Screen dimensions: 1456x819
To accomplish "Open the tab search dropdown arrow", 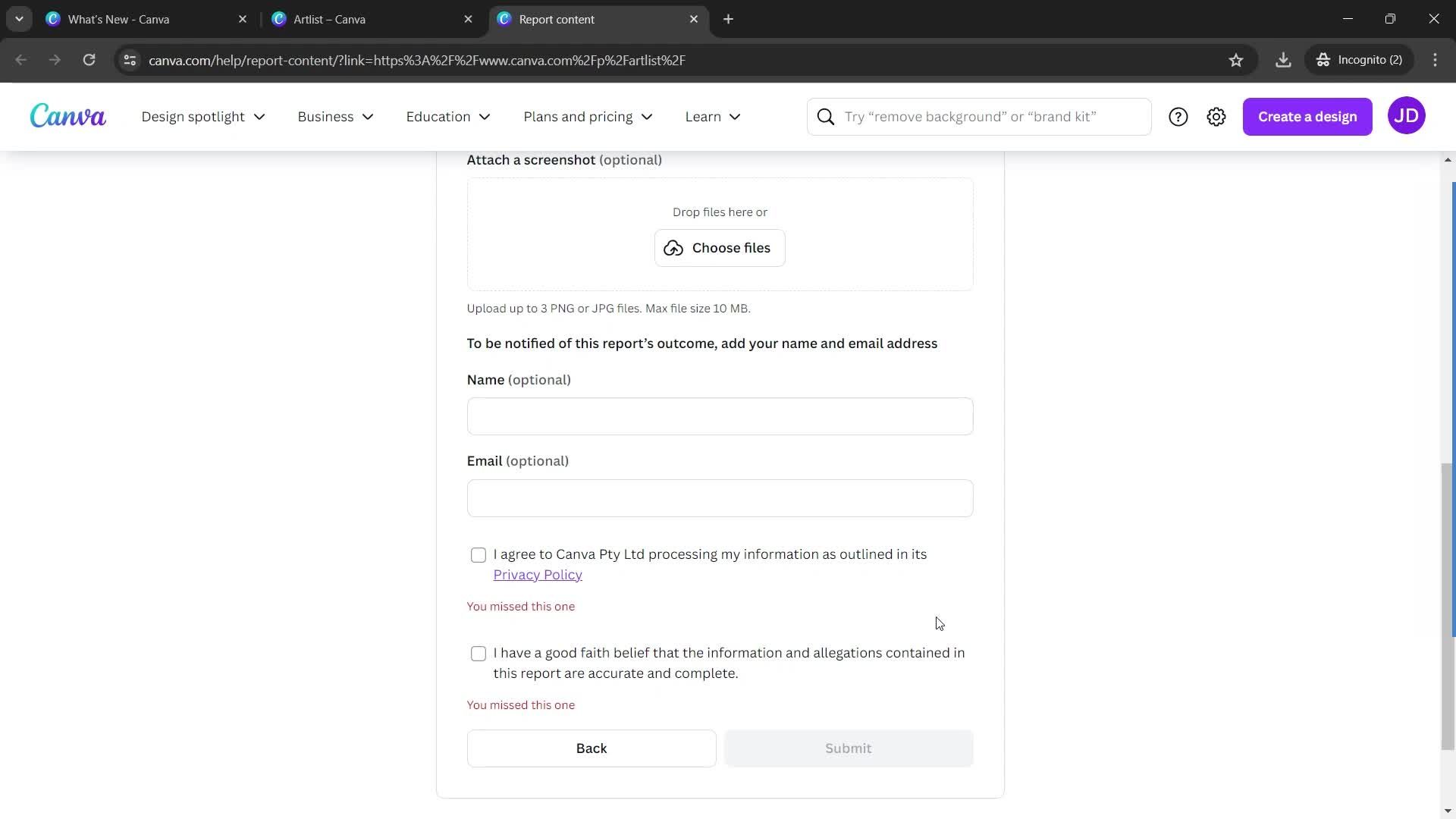I will coord(19,19).
